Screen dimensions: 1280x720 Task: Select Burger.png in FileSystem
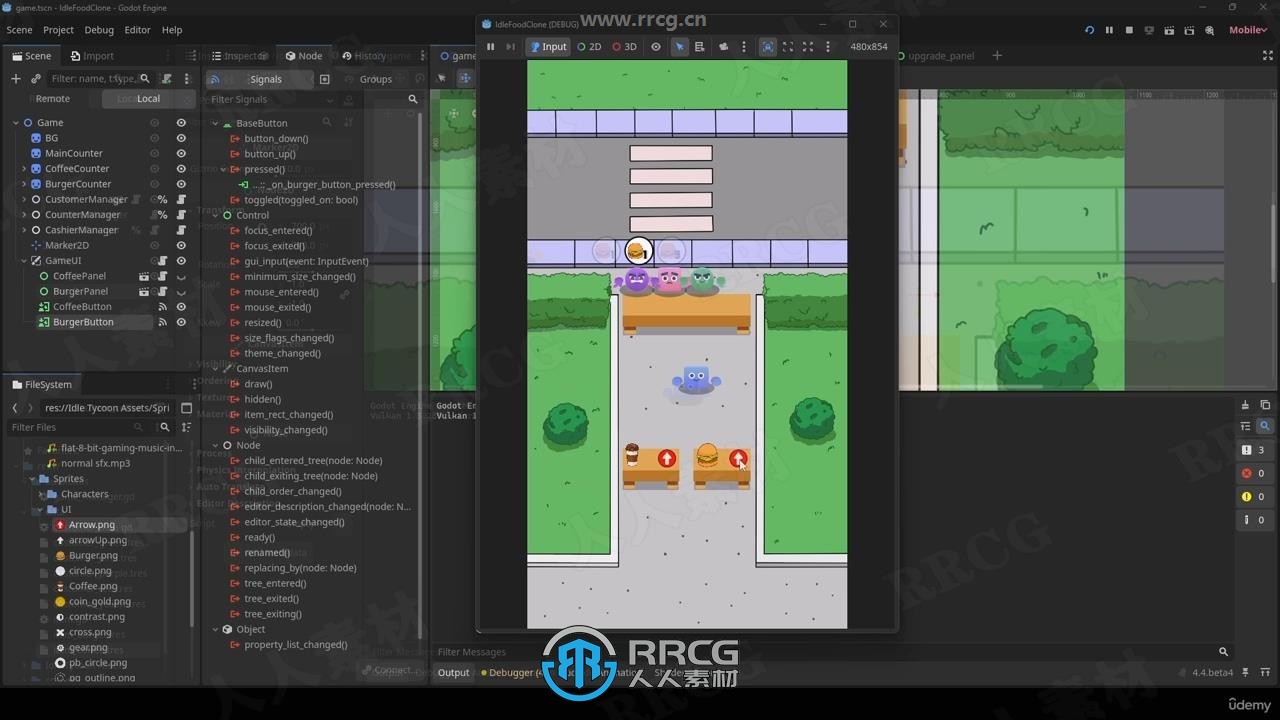click(x=93, y=555)
